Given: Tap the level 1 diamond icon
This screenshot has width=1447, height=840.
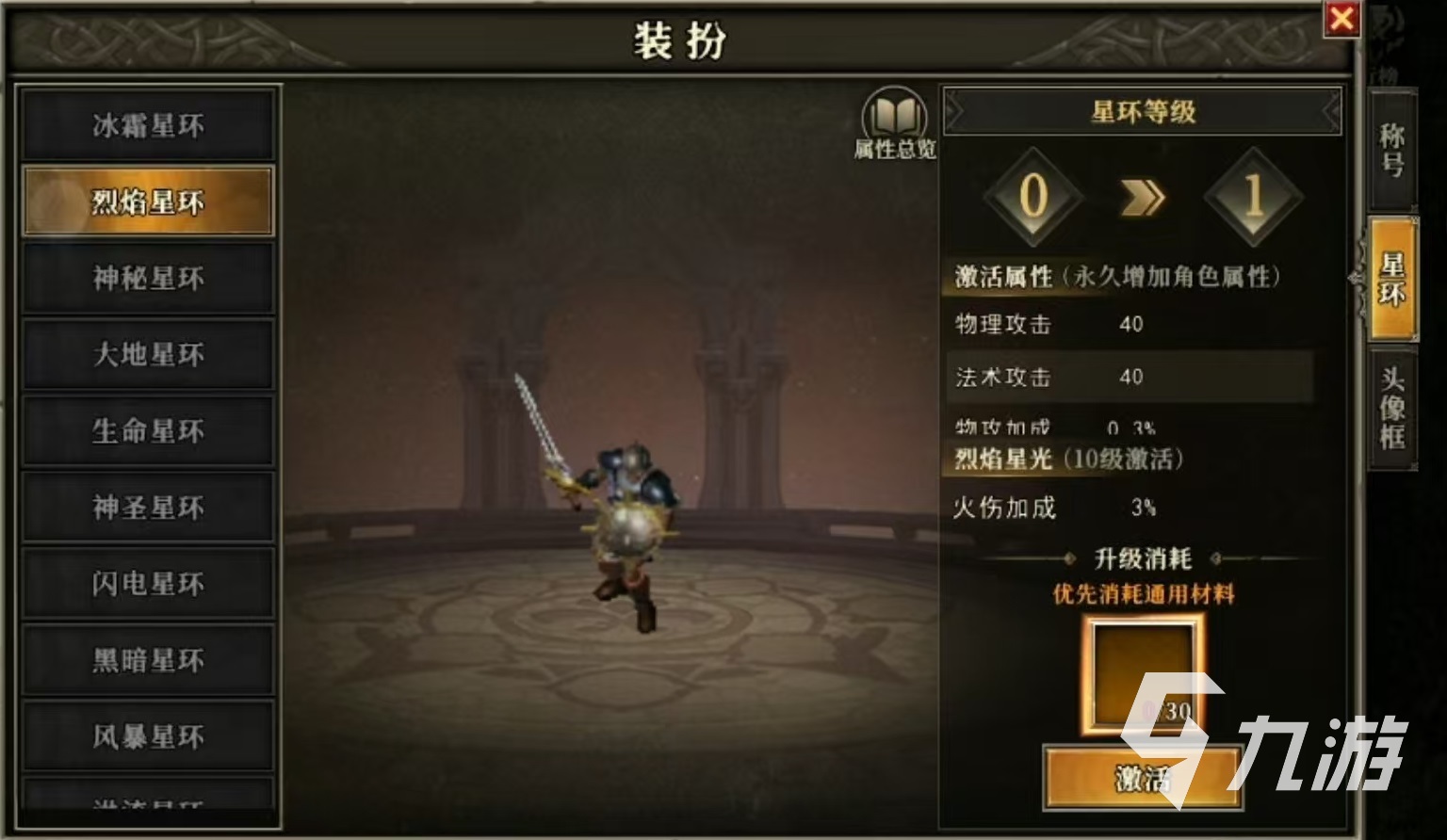Looking at the screenshot, I should click(x=1253, y=197).
